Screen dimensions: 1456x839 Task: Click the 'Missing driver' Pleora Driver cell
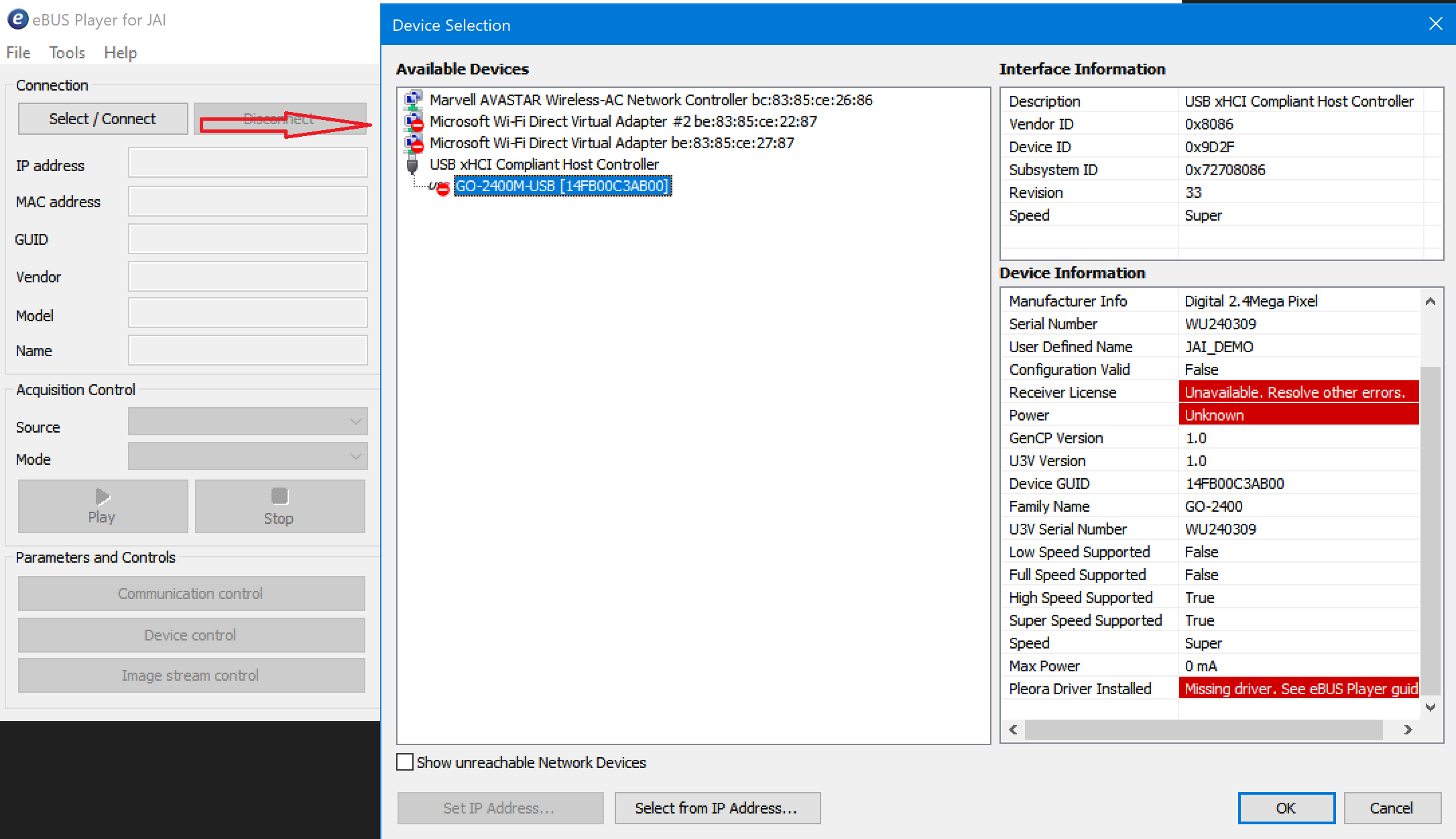[x=1299, y=689]
